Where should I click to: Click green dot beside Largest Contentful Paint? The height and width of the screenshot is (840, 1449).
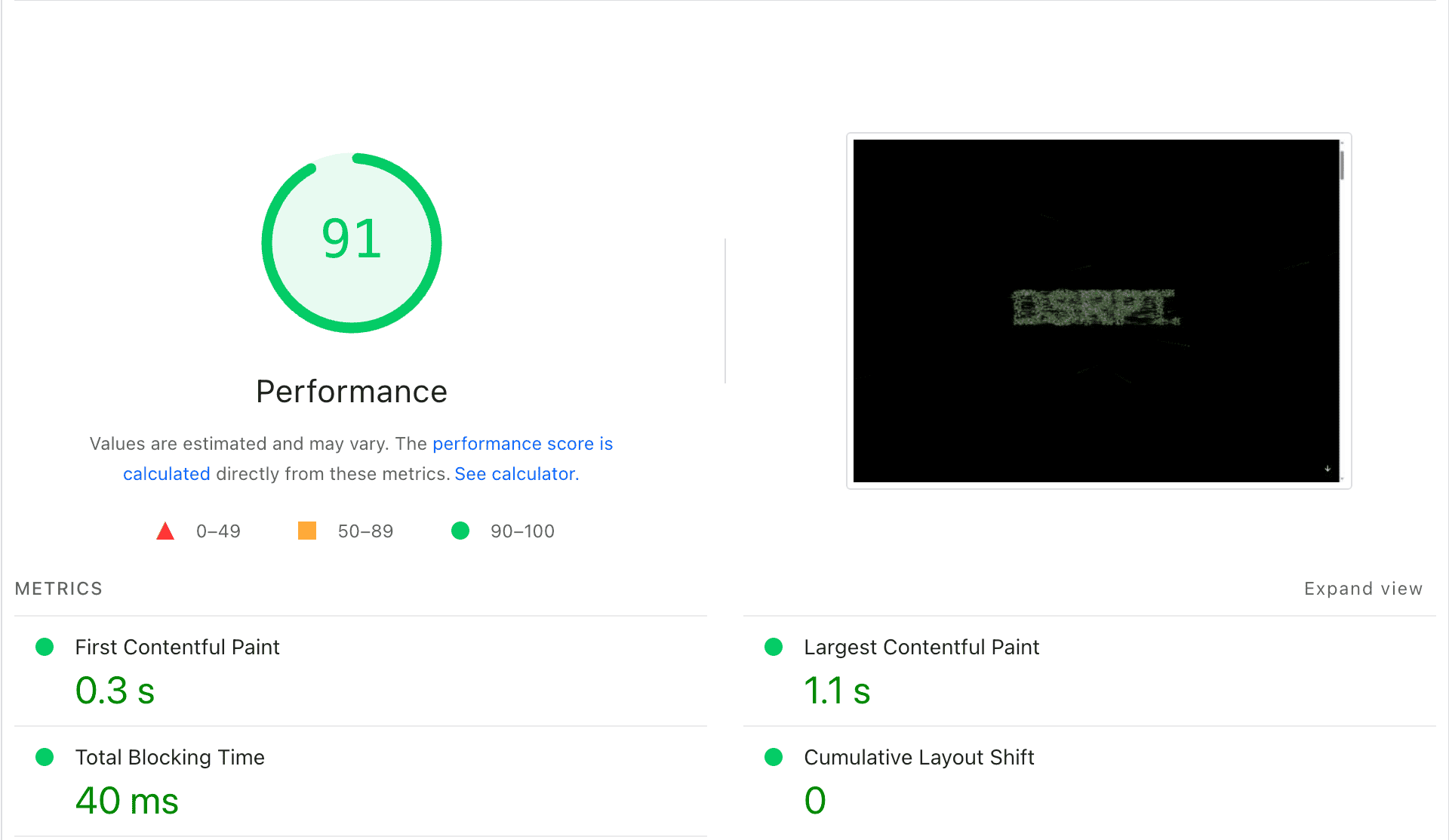pyautogui.click(x=774, y=647)
